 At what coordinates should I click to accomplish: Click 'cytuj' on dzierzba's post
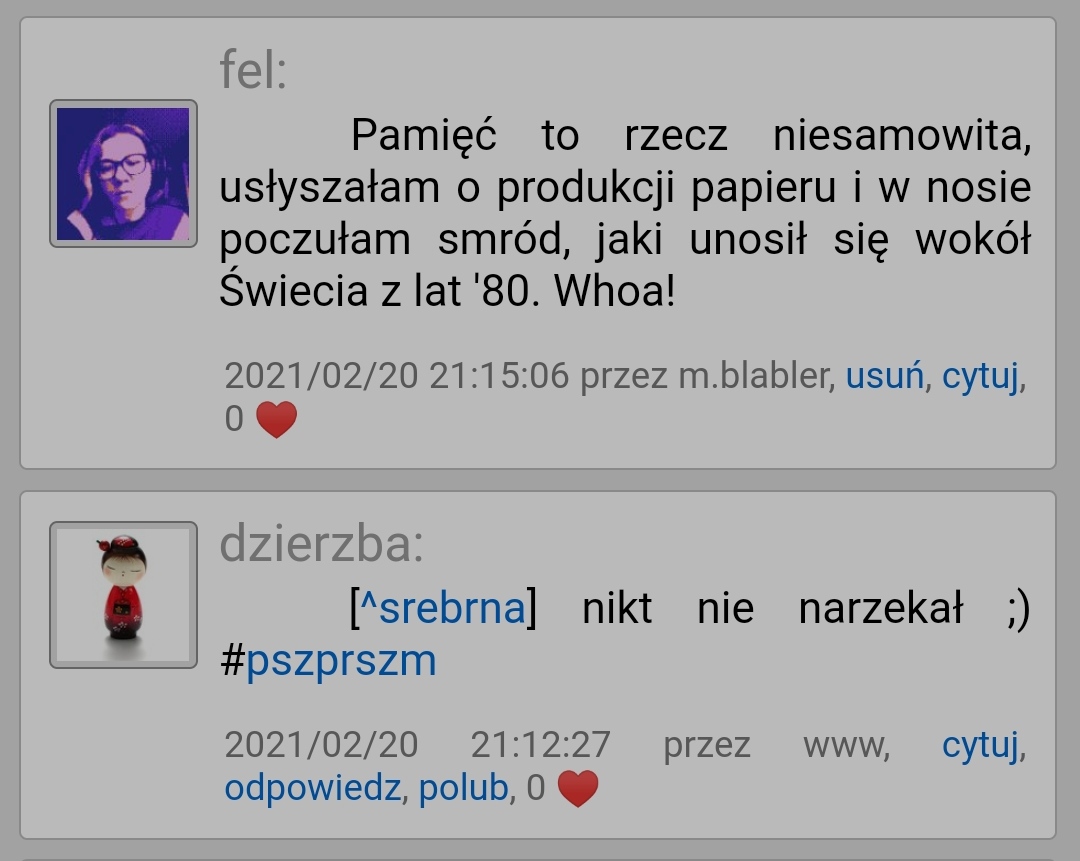[x=980, y=747]
